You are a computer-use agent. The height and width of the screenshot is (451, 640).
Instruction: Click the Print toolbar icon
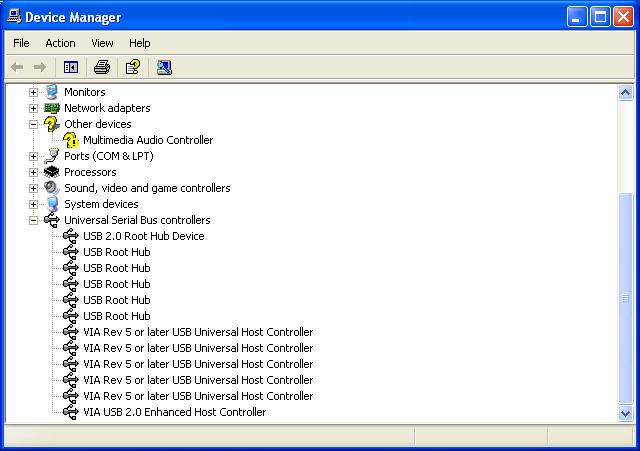point(101,67)
